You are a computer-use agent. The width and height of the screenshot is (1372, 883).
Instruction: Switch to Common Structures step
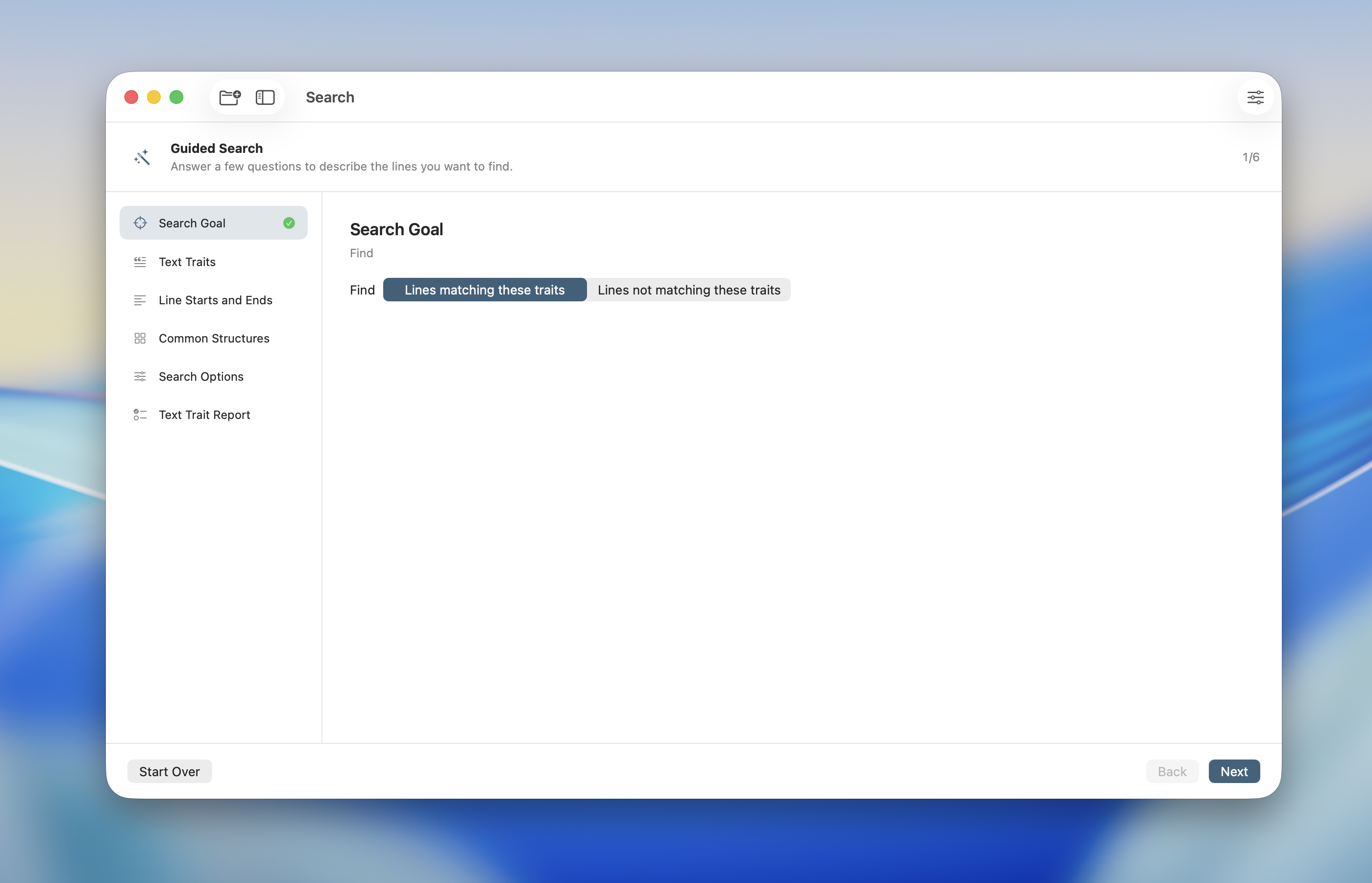click(x=213, y=338)
